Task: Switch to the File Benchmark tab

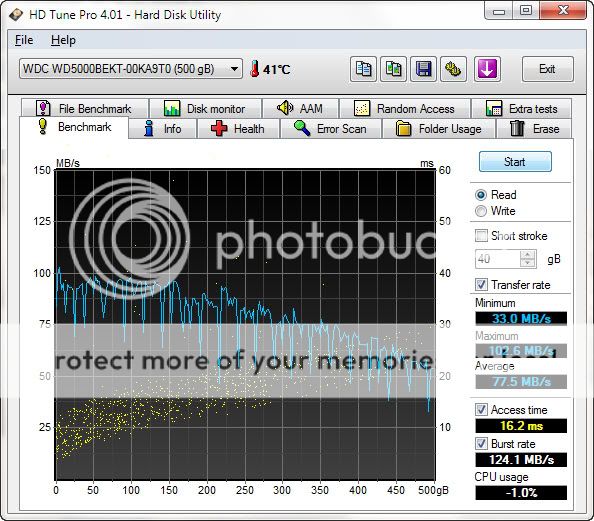Action: tap(84, 109)
